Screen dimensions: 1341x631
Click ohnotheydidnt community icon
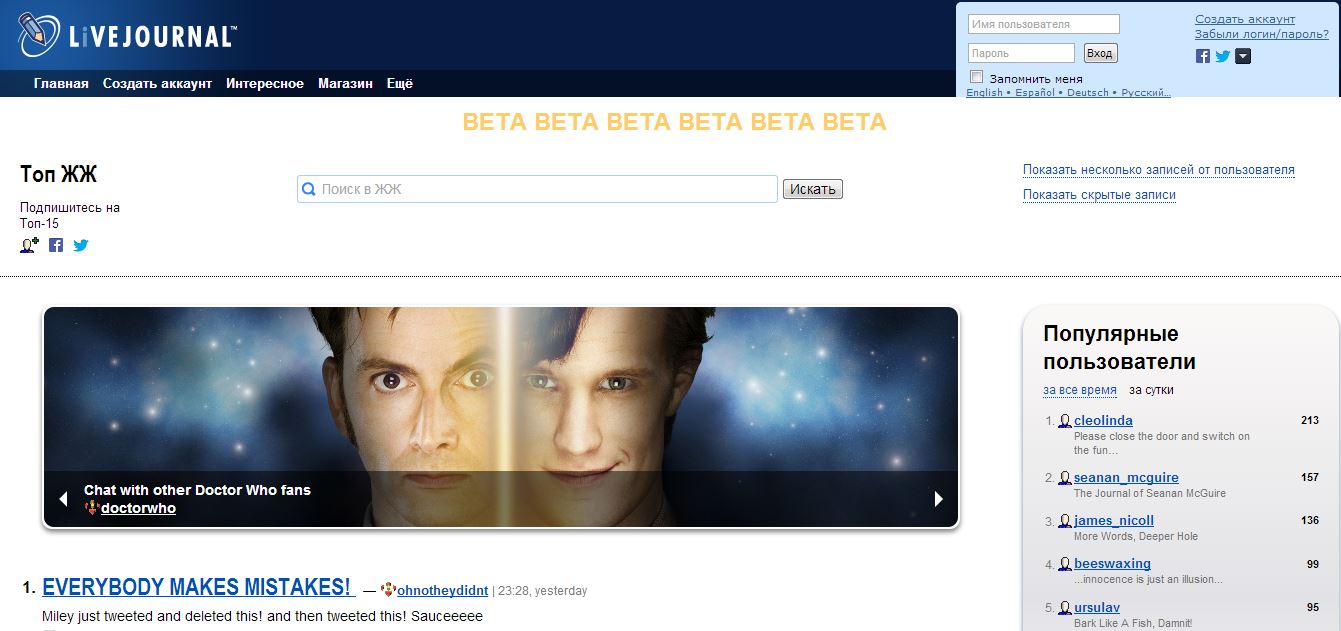(x=389, y=590)
